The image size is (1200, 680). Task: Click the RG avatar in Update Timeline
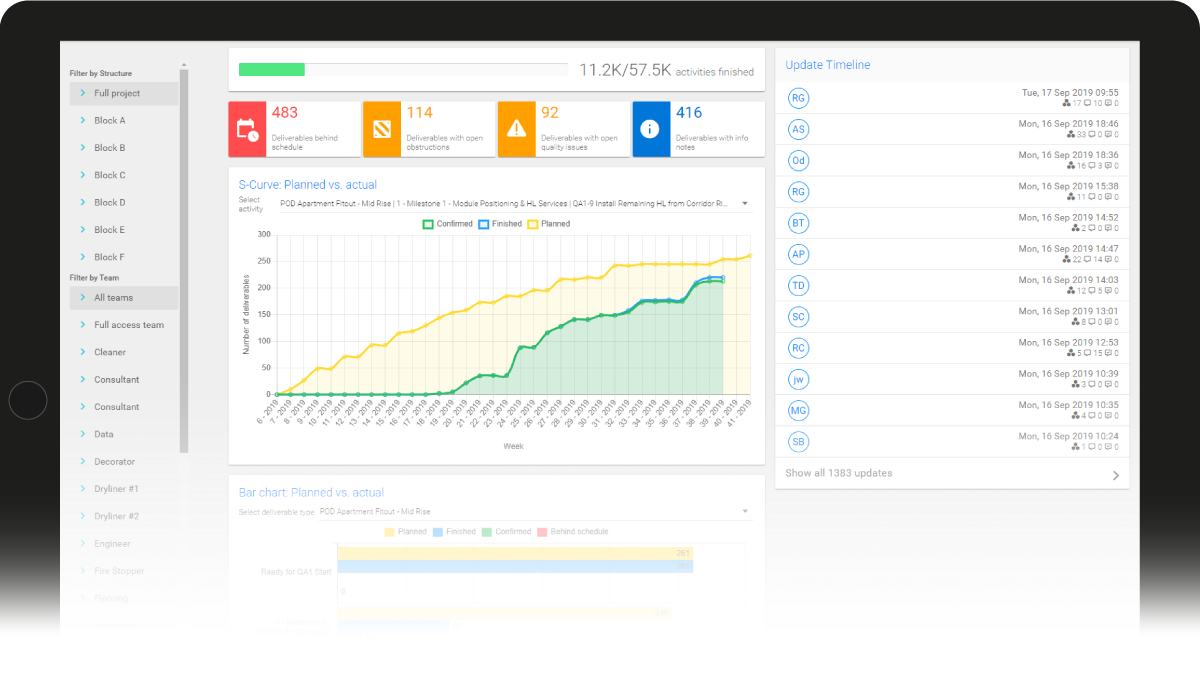(x=798, y=98)
